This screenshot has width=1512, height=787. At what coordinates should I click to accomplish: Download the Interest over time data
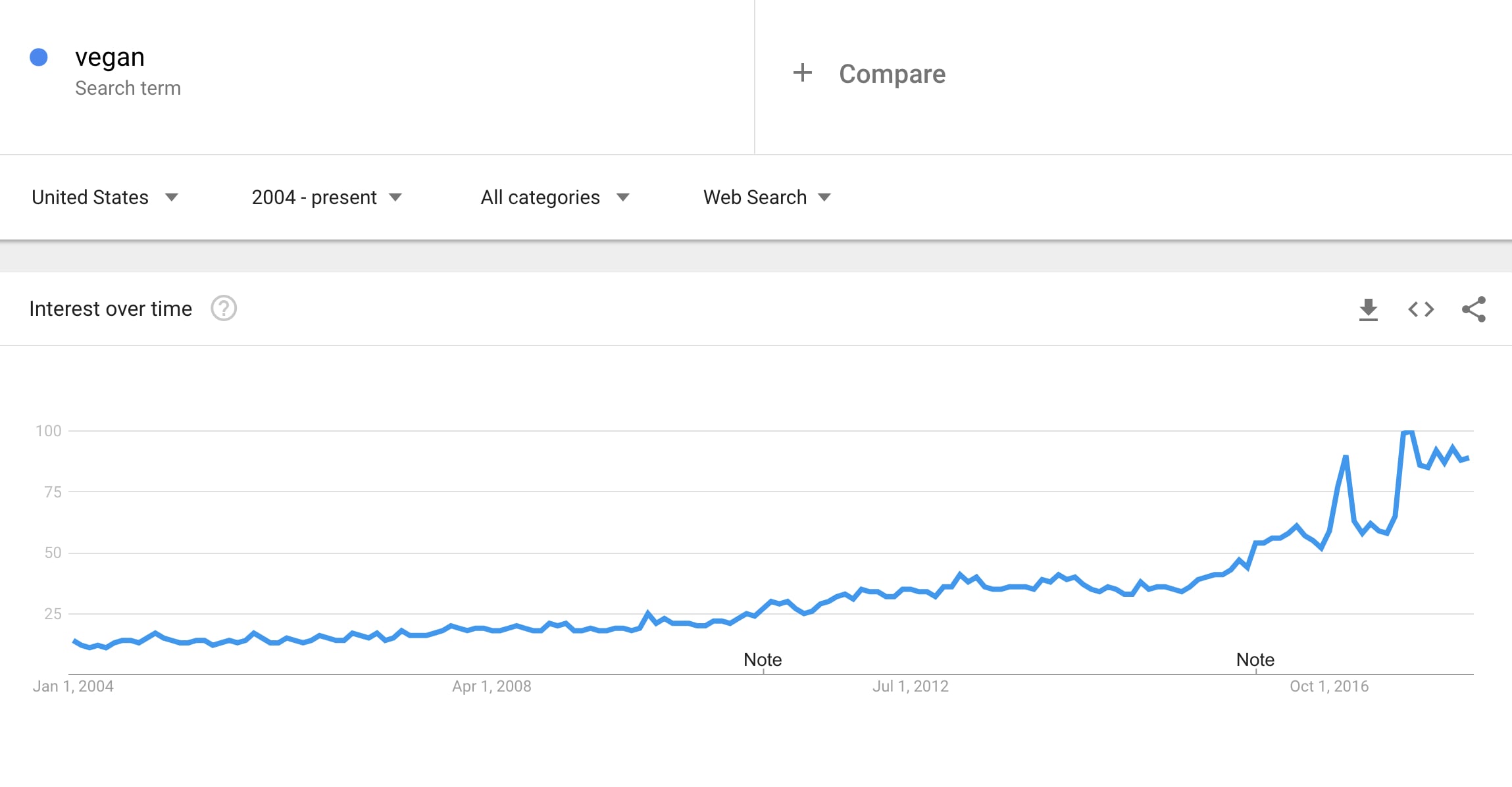tap(1368, 309)
